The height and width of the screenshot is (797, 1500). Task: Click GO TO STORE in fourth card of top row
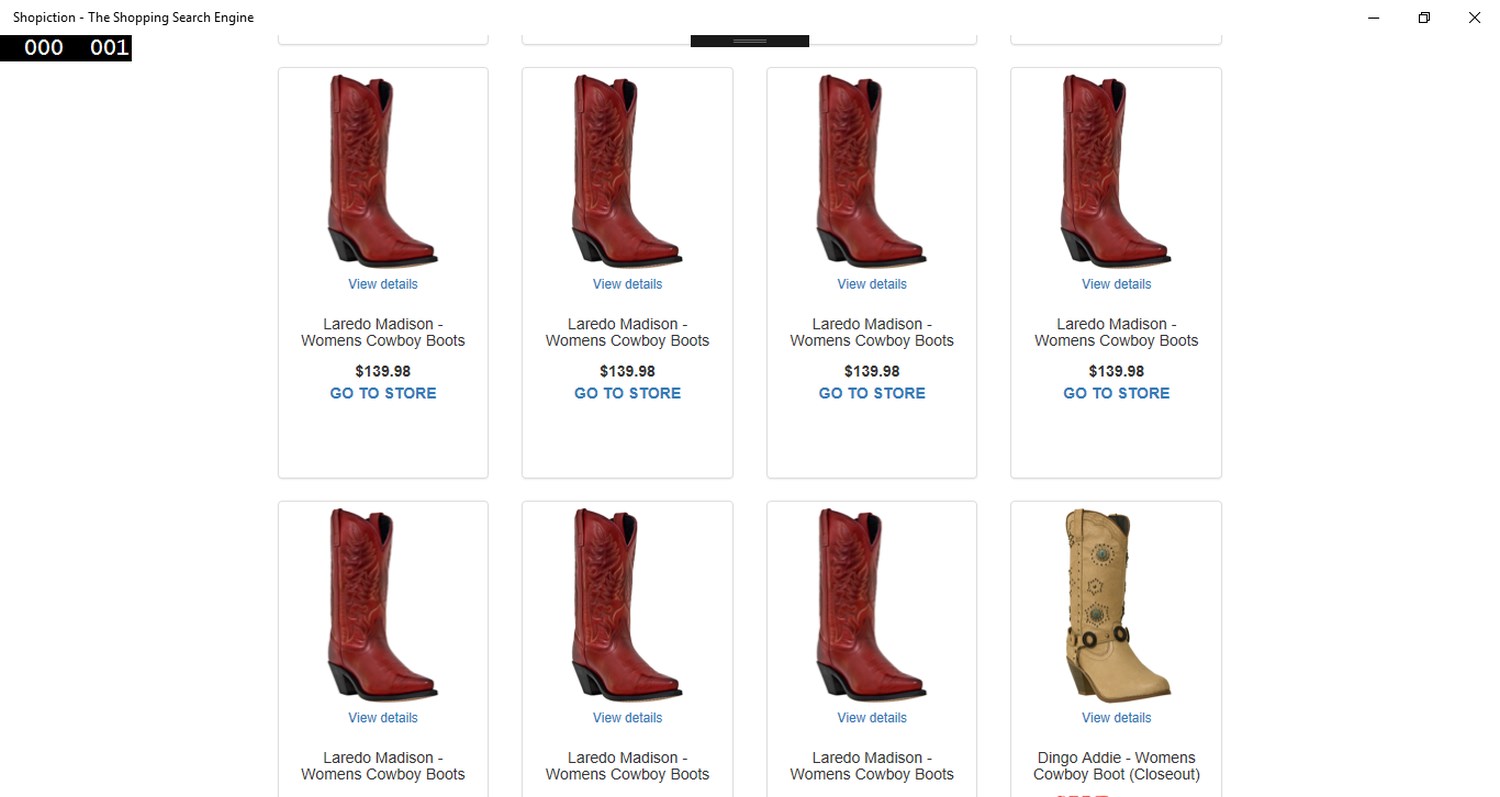(x=1116, y=393)
